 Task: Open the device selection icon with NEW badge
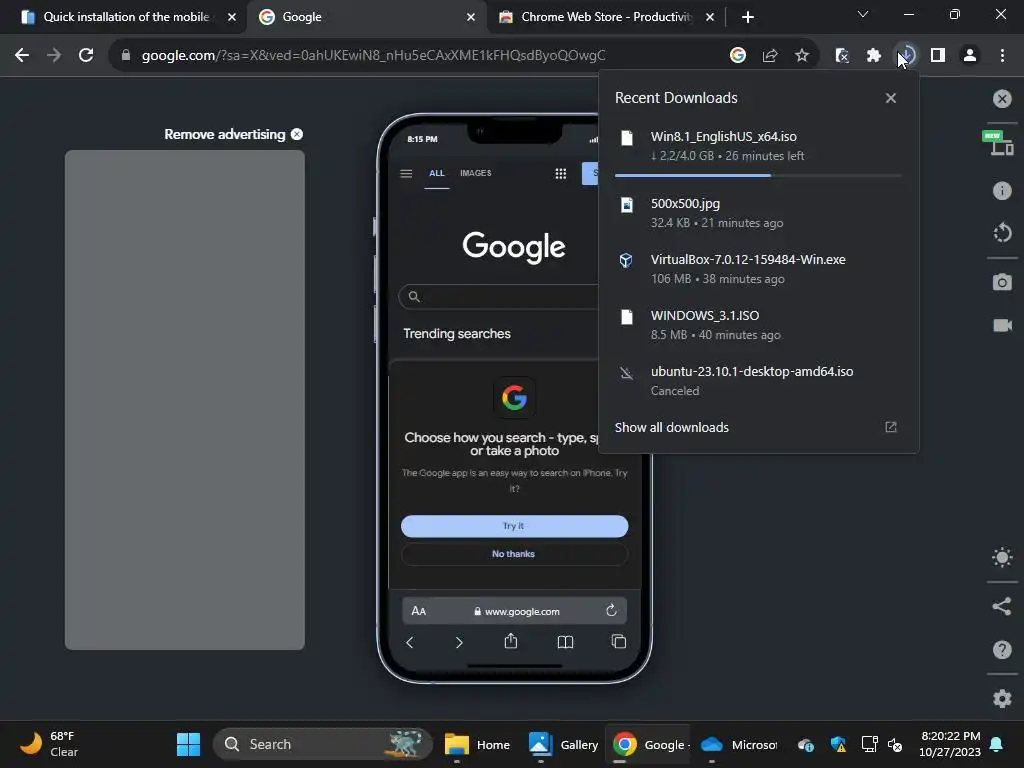coord(998,142)
